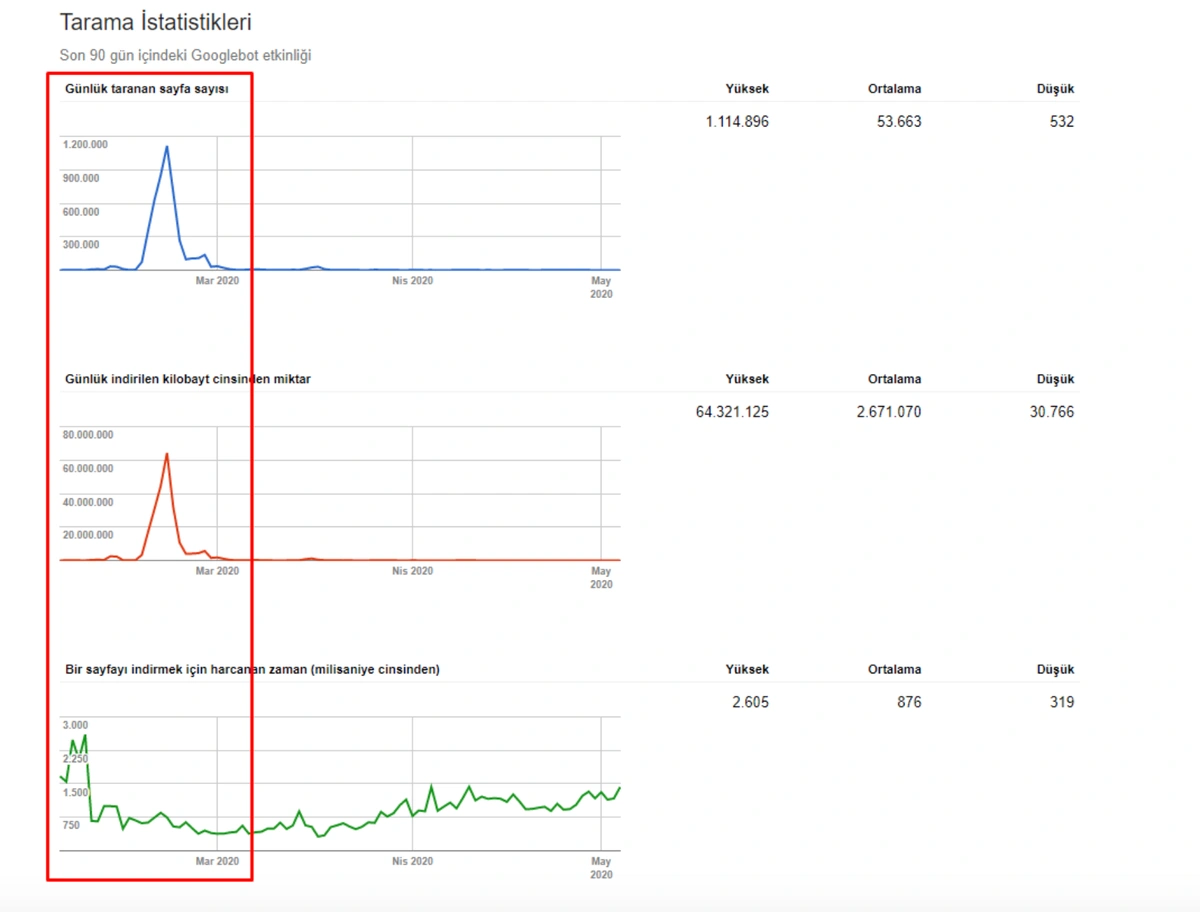This screenshot has height=912, width=1200.
Task: Select the Günlük taranan sayfa sayısı heading
Action: tap(146, 89)
